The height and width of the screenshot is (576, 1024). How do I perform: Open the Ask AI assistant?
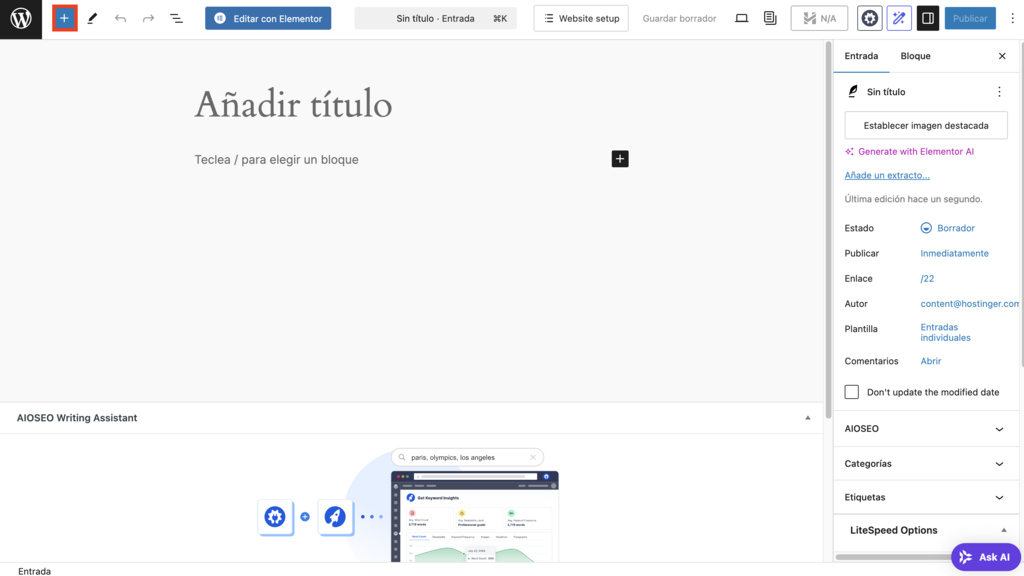985,556
